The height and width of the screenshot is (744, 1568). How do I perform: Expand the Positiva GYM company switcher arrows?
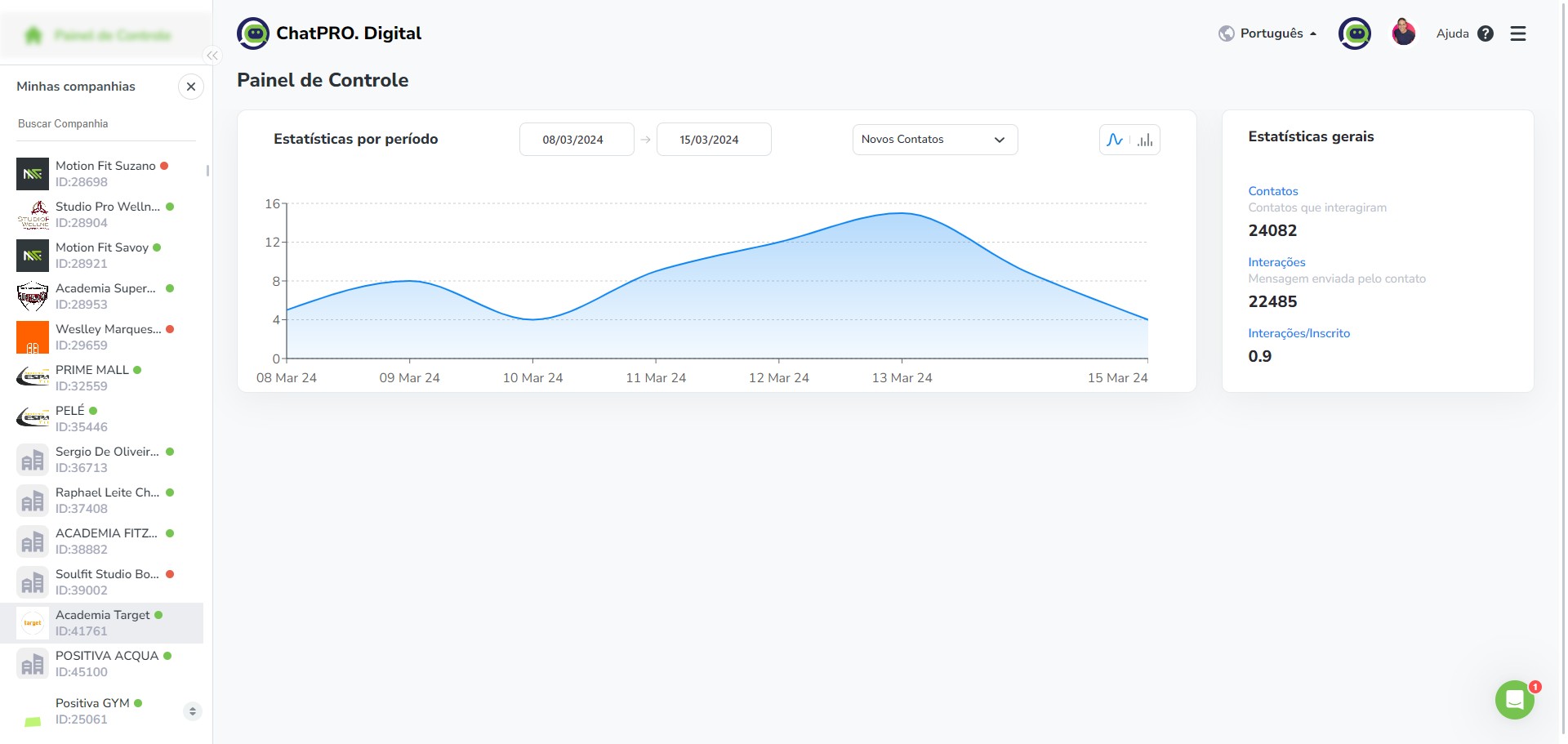click(193, 711)
